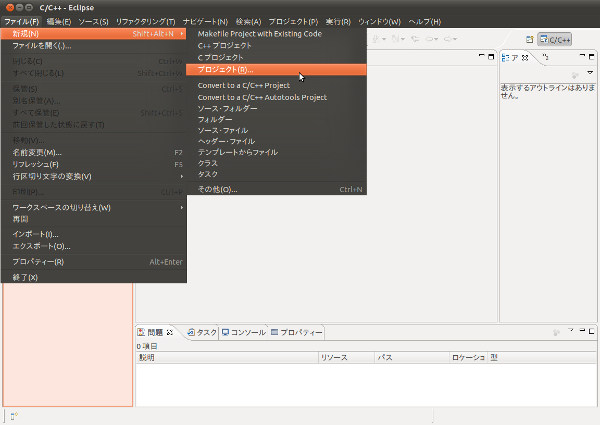Open the ナビゲート(N) menu
600x425 pixels.
tap(205, 22)
